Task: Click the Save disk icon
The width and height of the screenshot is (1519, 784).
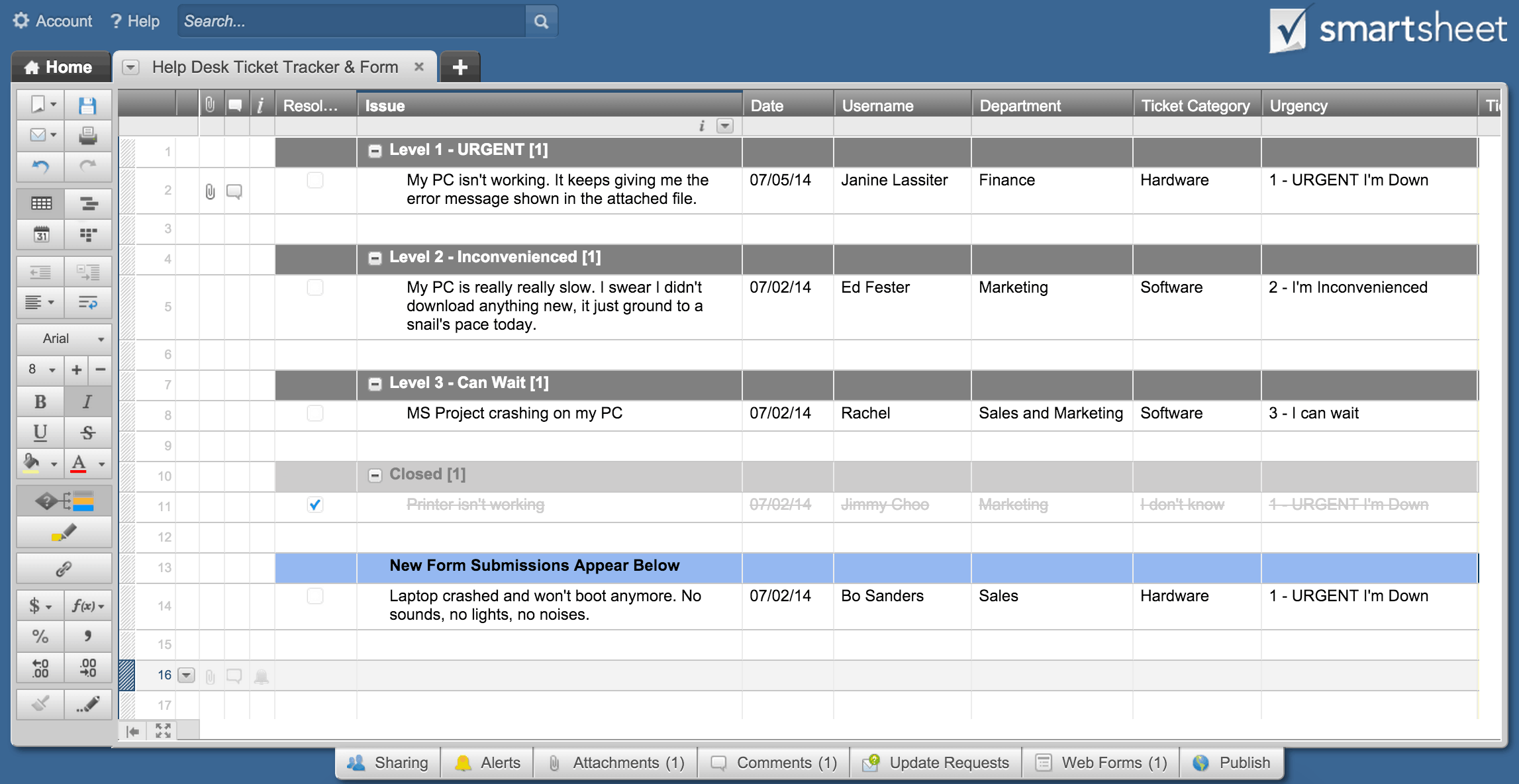Action: [87, 105]
